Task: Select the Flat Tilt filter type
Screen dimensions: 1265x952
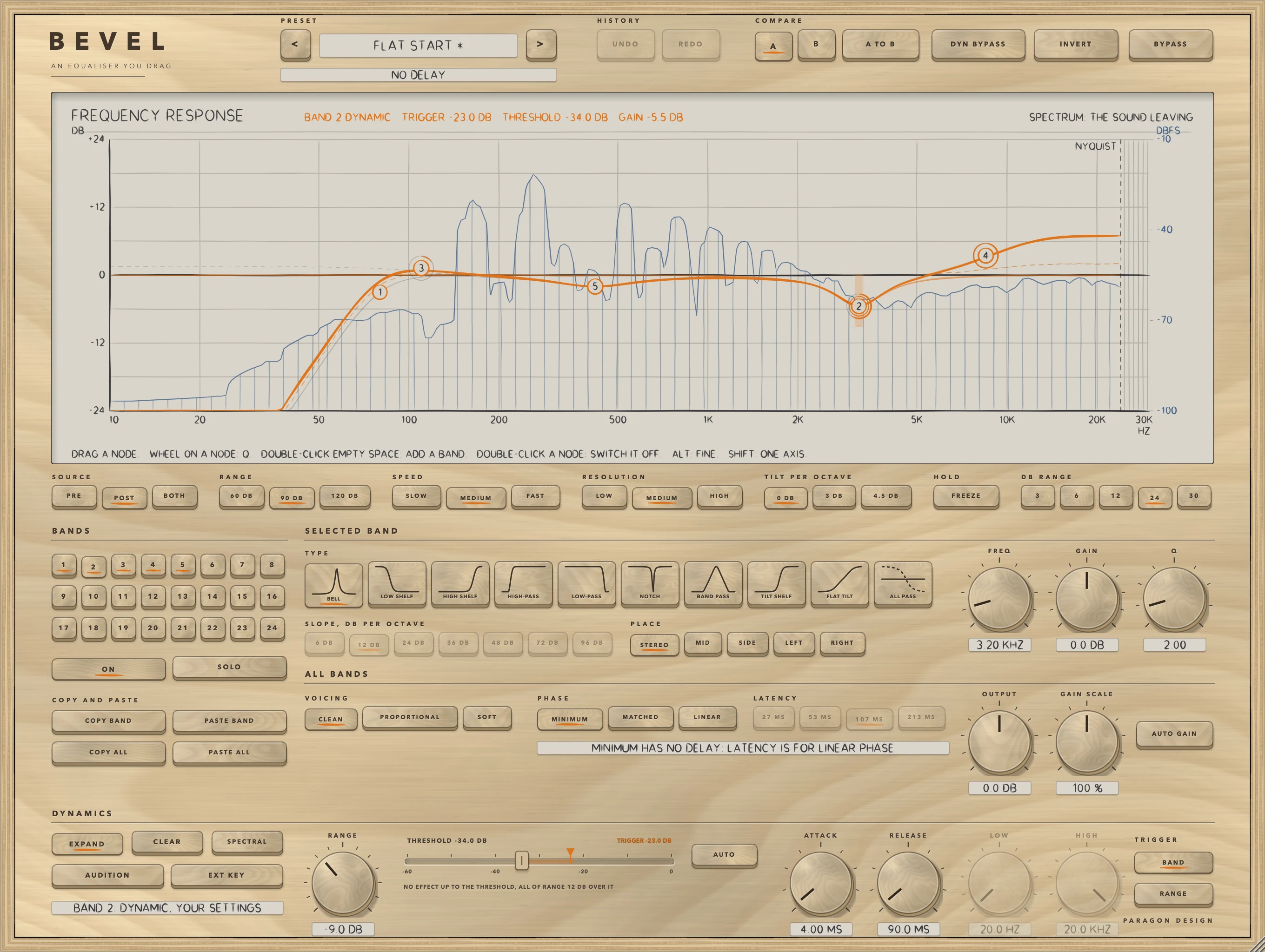Action: (839, 583)
